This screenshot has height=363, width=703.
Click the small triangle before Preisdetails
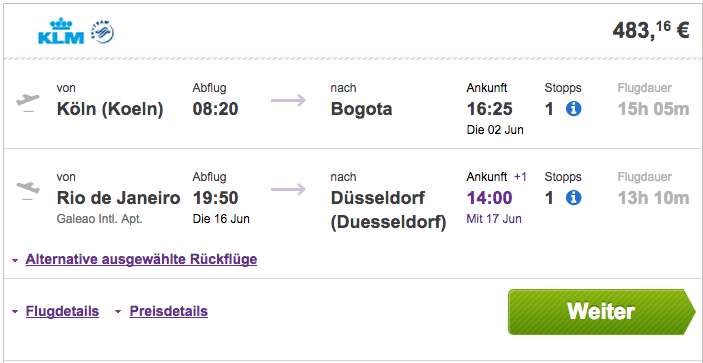[x=118, y=311]
